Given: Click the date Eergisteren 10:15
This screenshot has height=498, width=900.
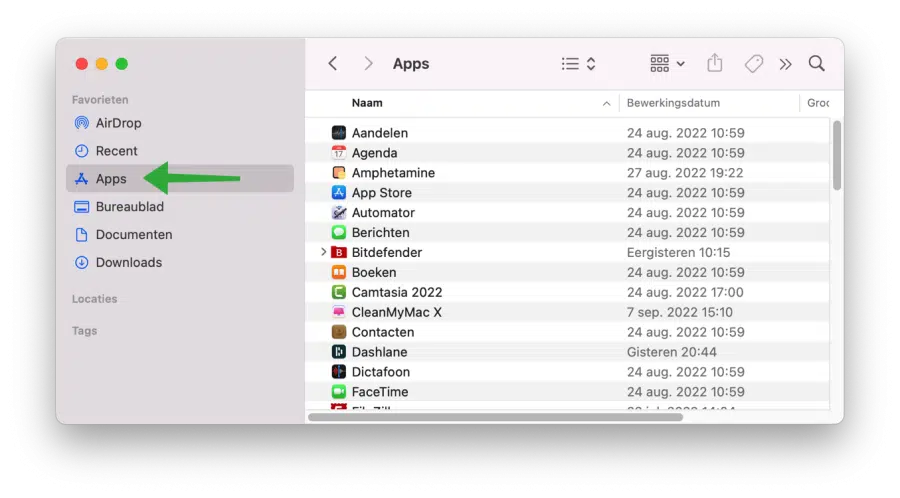Looking at the screenshot, I should coord(678,252).
